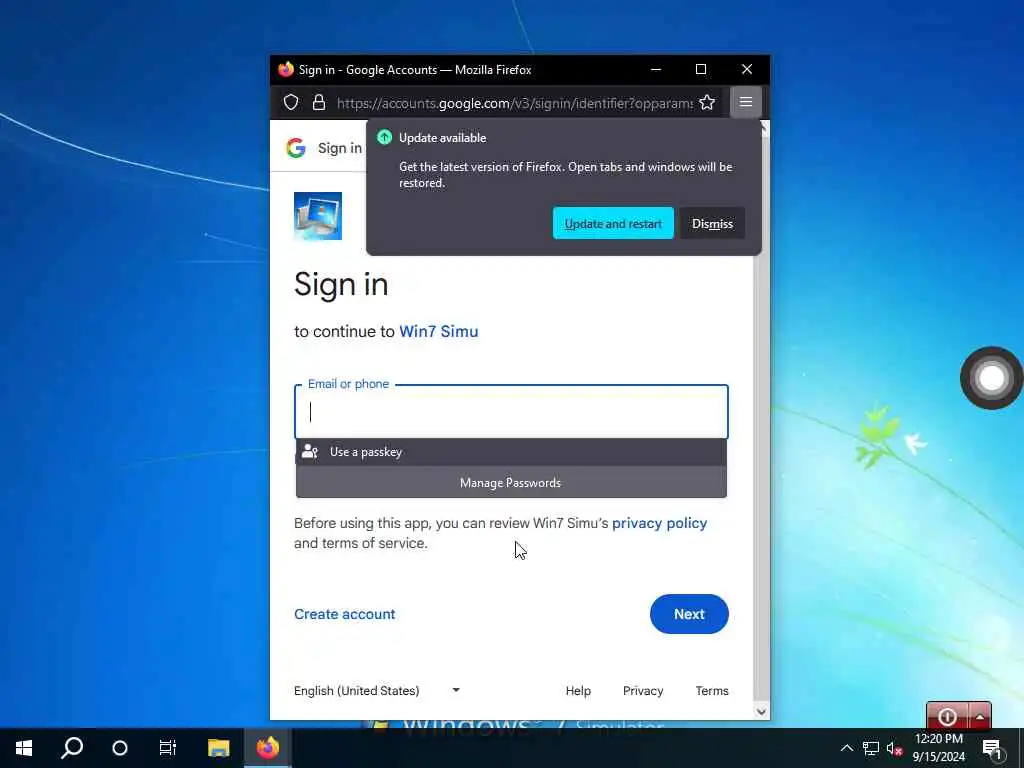Click the blue Next button
This screenshot has width=1024, height=768.
click(689, 614)
